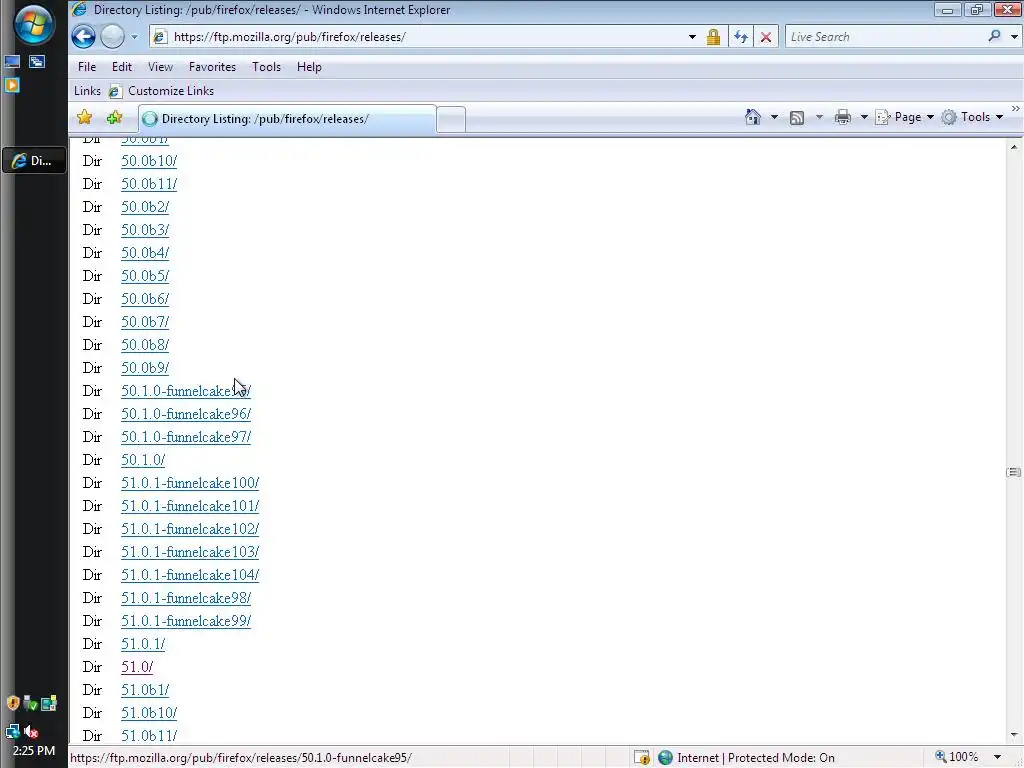Click the muted volume tray icon
Viewport: 1024px width, 768px height.
[x=31, y=731]
